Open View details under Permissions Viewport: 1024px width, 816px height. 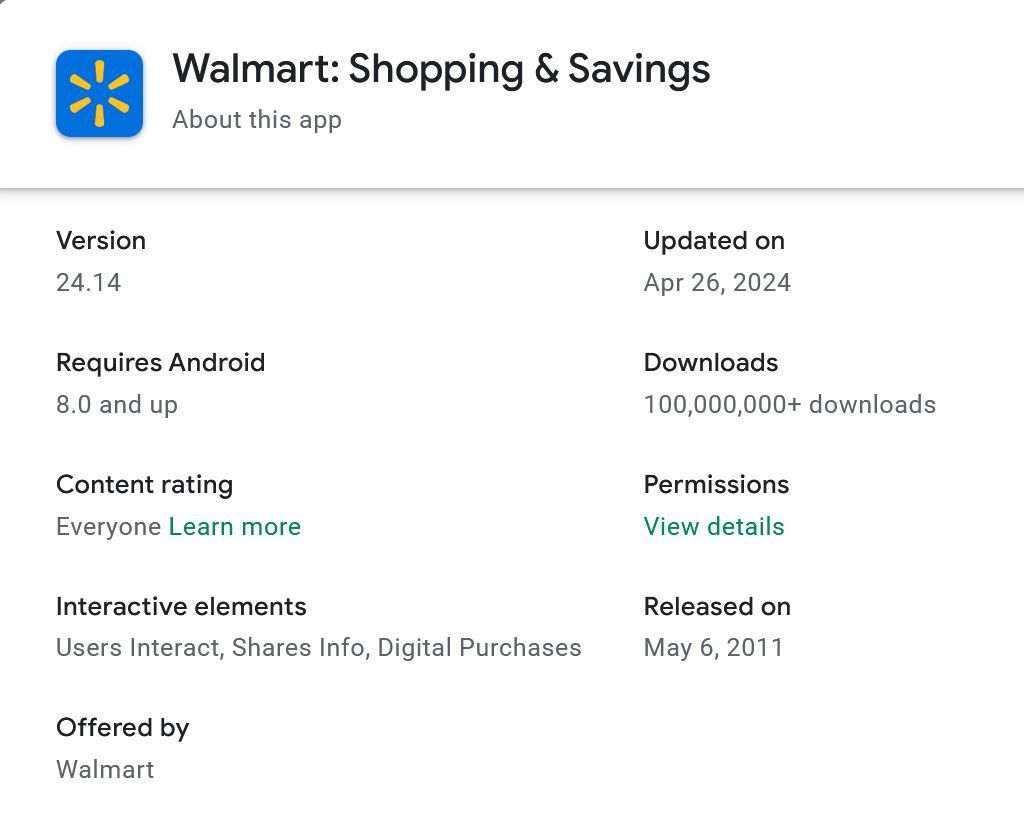pyautogui.click(x=714, y=527)
